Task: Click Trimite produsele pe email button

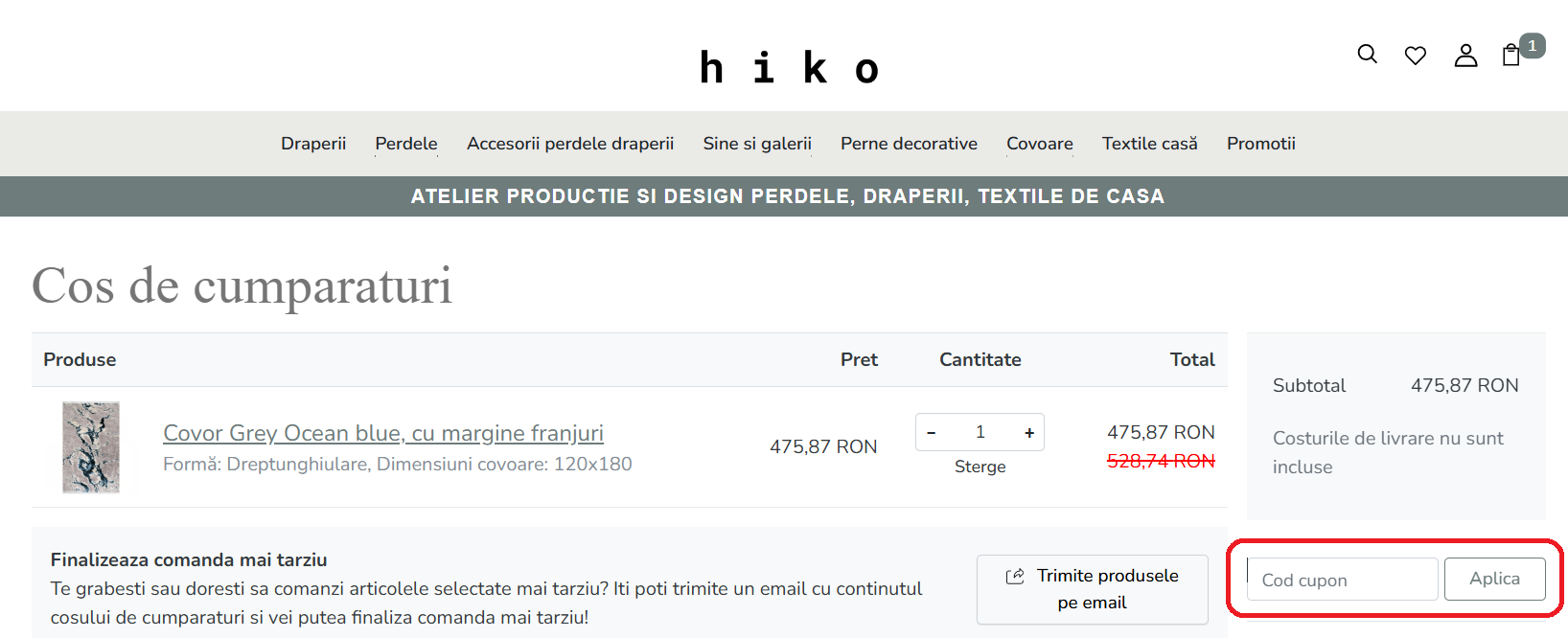Action: click(x=1093, y=589)
